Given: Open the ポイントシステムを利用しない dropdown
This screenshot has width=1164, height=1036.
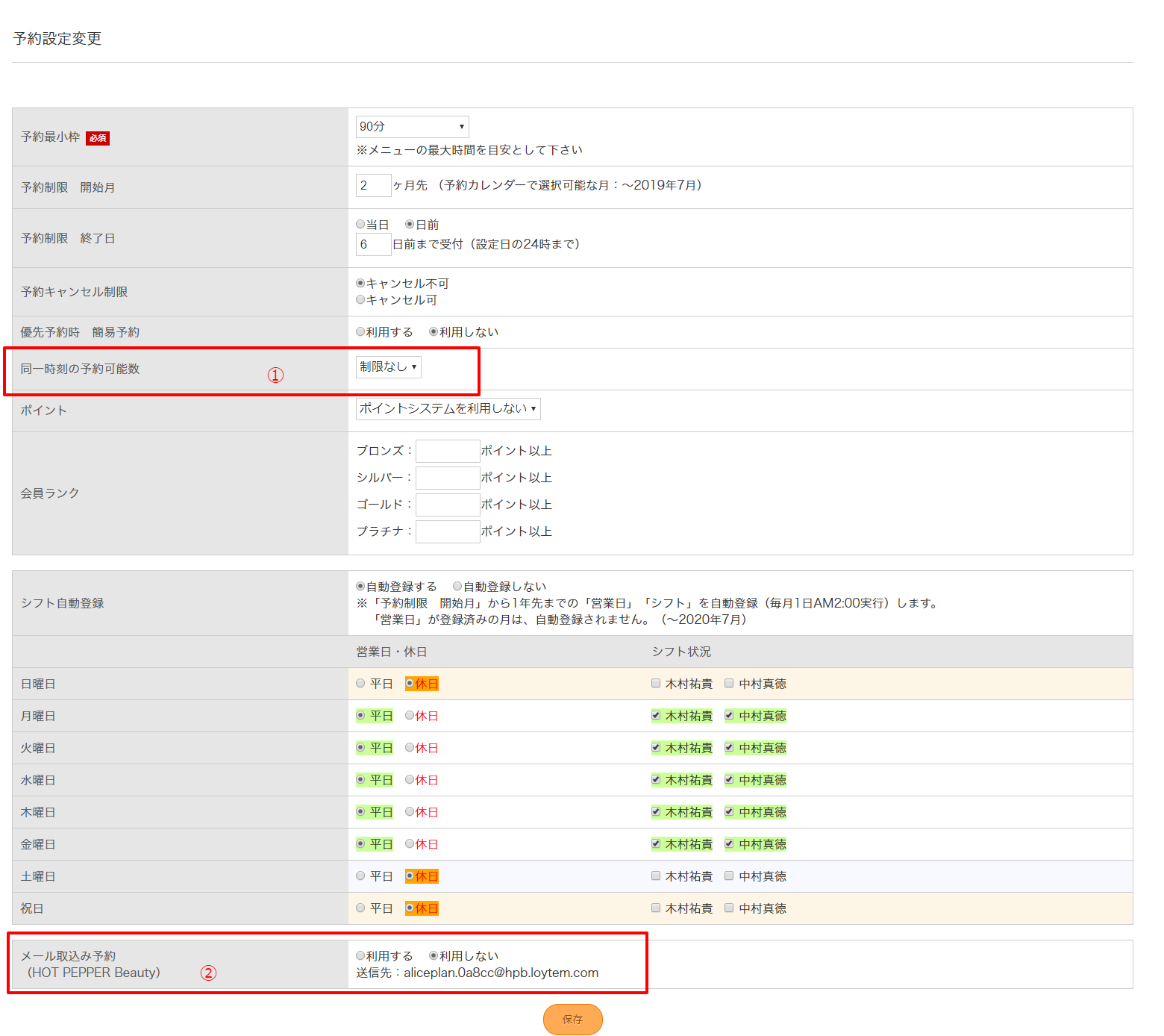Looking at the screenshot, I should pos(448,409).
